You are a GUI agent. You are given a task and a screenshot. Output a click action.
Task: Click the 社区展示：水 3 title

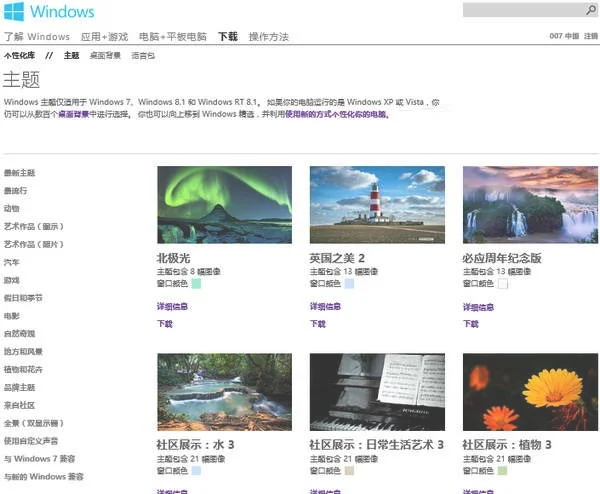(x=195, y=445)
